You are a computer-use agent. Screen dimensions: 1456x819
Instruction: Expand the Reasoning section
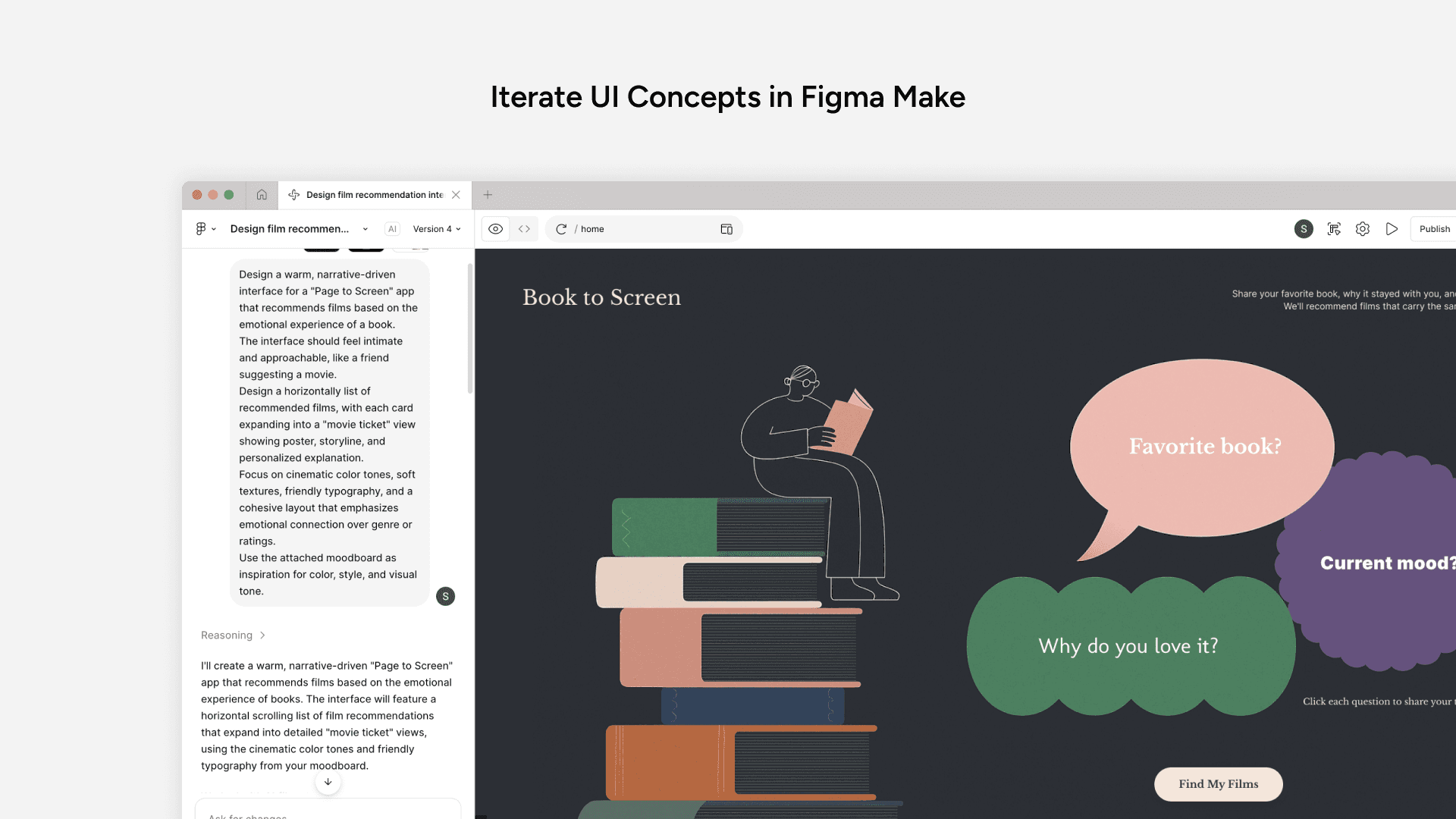(233, 635)
